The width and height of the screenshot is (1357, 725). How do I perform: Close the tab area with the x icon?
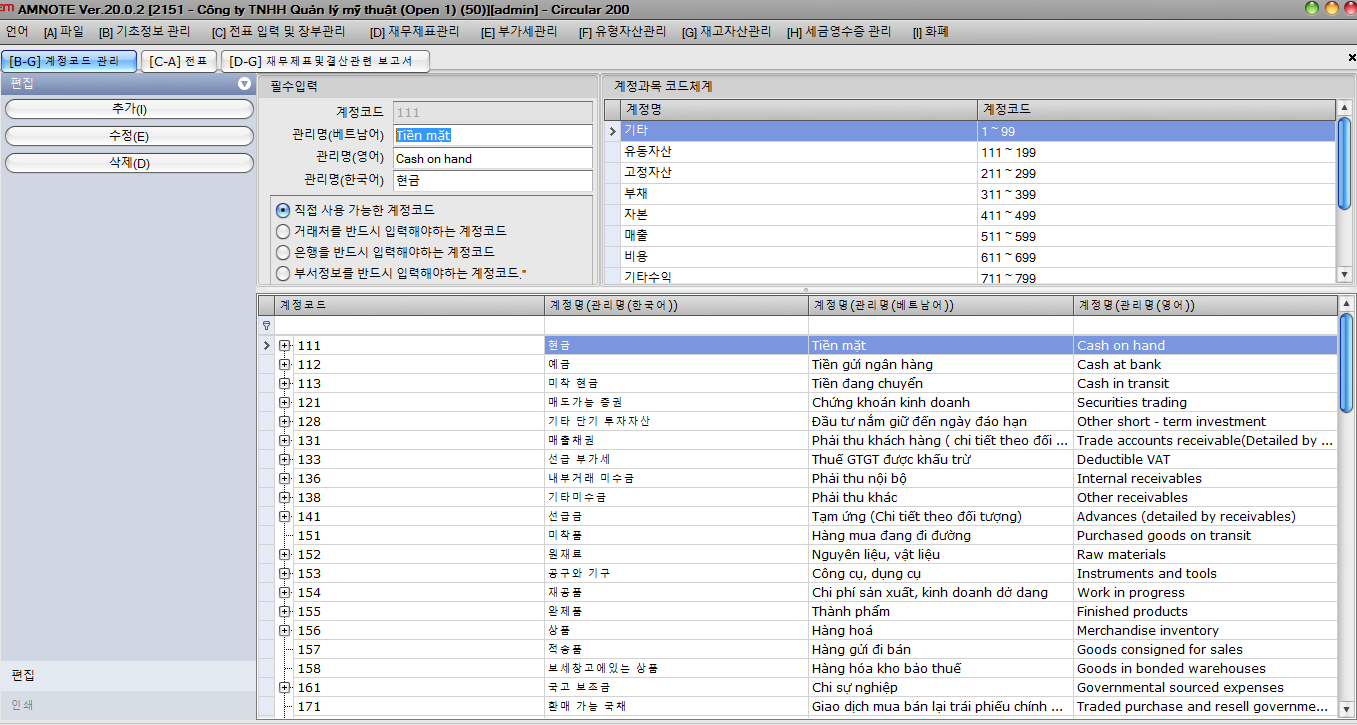(1351, 59)
